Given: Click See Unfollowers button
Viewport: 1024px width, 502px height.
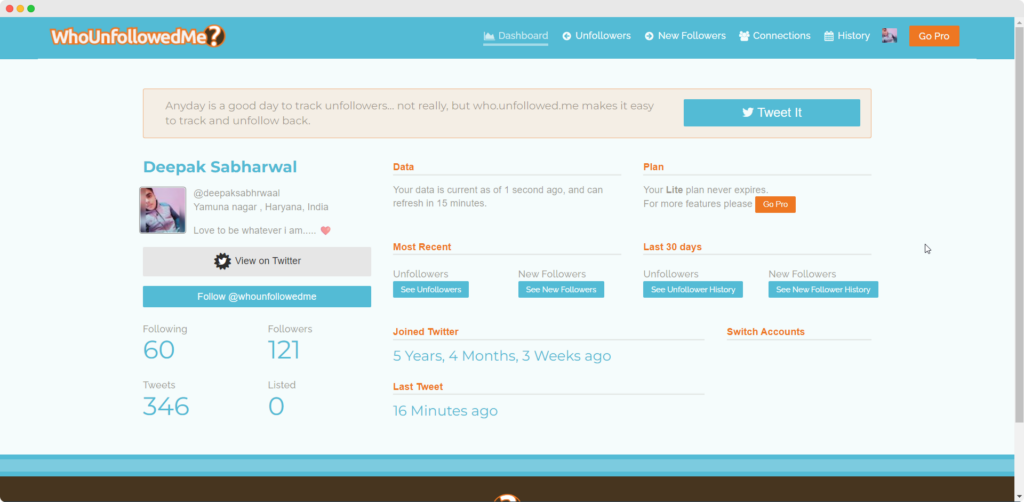Looking at the screenshot, I should point(430,289).
